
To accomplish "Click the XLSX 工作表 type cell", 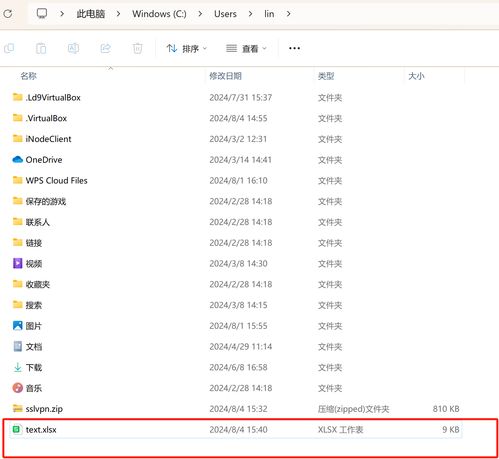I will (340, 430).
